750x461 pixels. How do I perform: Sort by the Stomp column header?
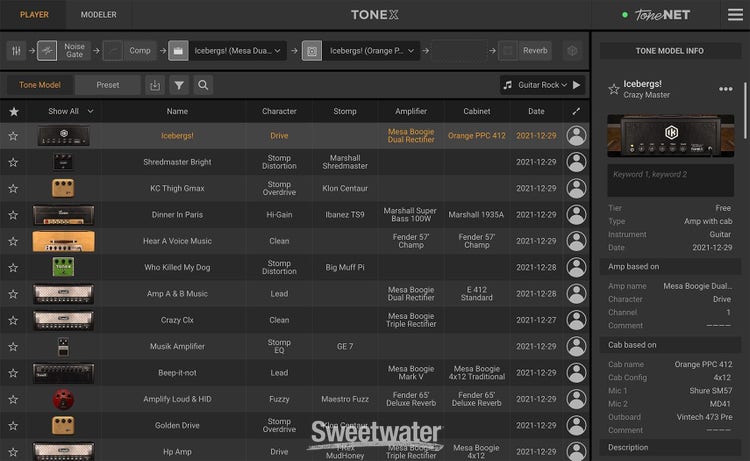344,111
